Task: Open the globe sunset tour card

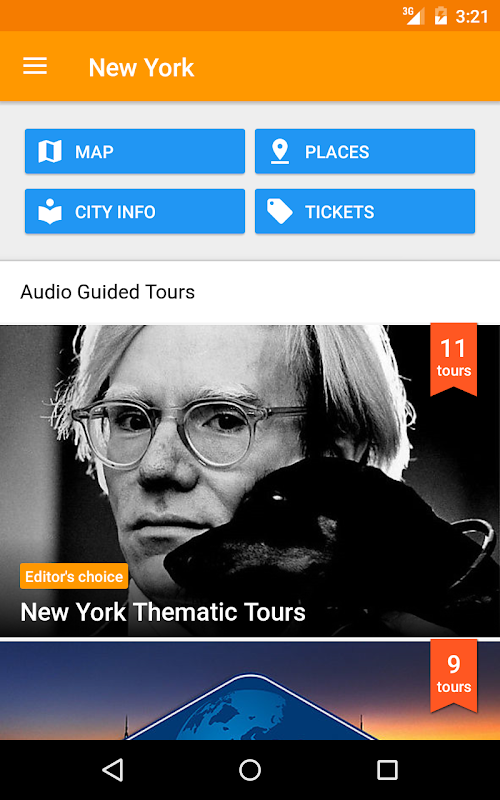Action: (x=250, y=691)
